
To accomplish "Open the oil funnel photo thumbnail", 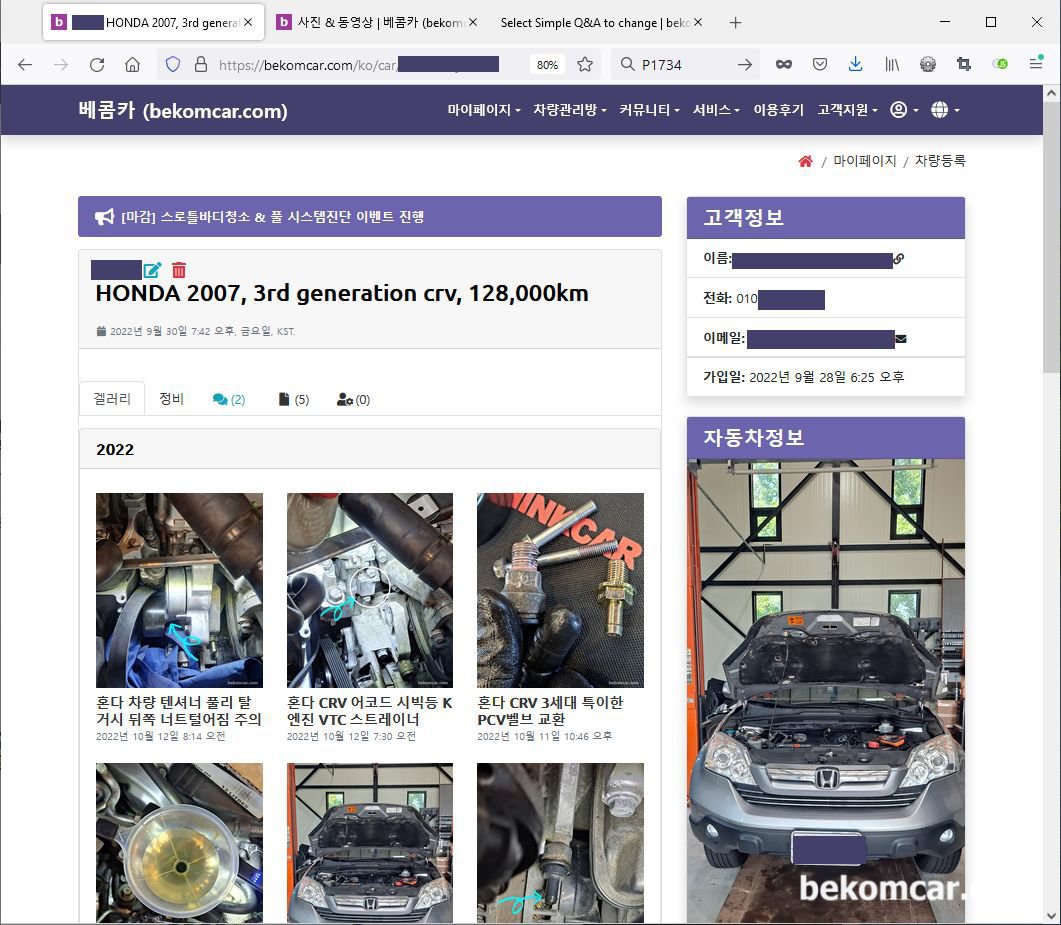I will pos(179,842).
